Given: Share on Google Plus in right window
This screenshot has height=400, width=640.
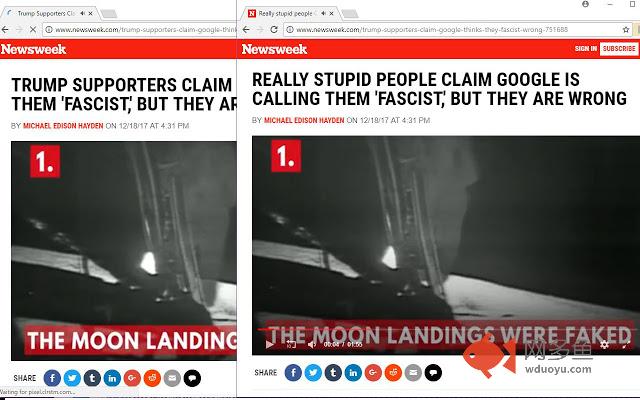Looking at the screenshot, I should (373, 373).
